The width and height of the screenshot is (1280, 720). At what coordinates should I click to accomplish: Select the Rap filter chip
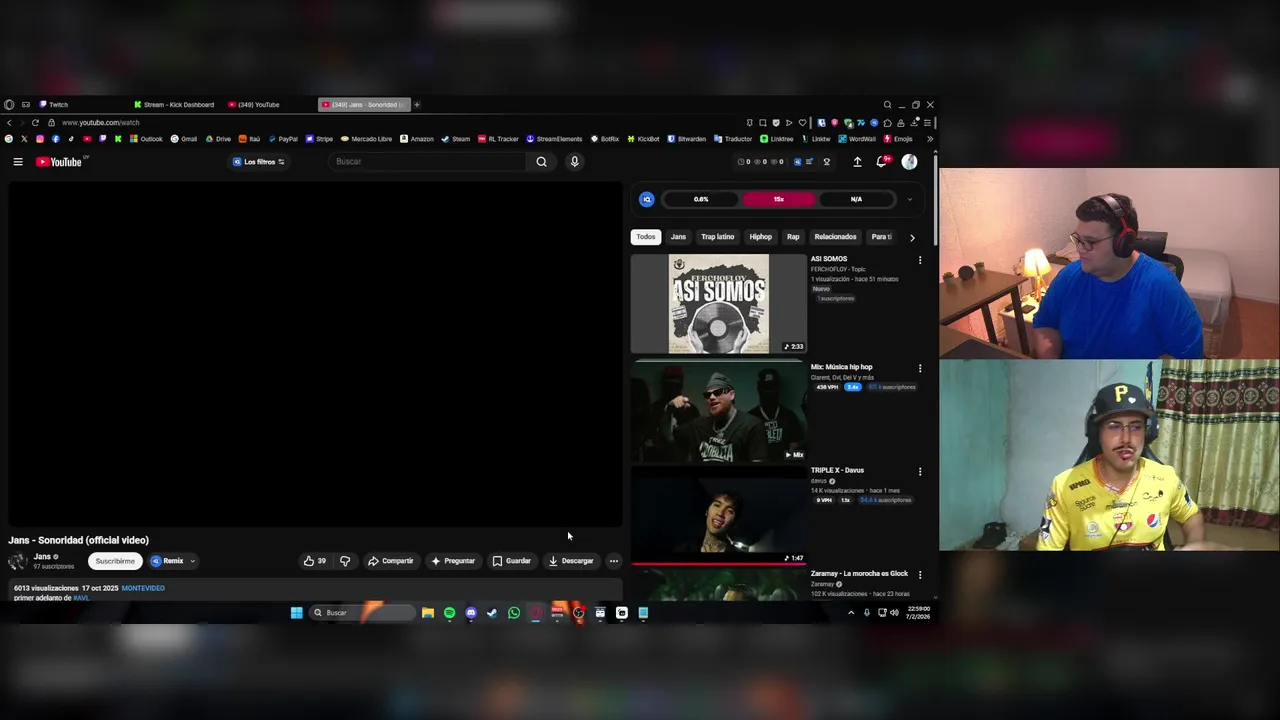[x=793, y=237]
